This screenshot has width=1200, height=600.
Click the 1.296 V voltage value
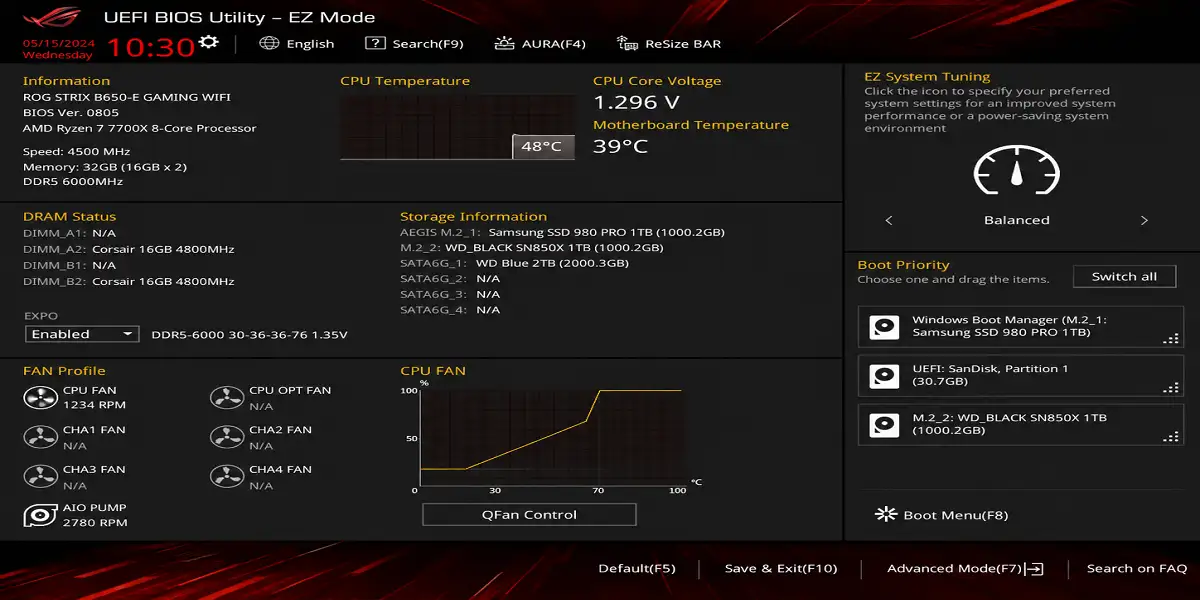636,102
